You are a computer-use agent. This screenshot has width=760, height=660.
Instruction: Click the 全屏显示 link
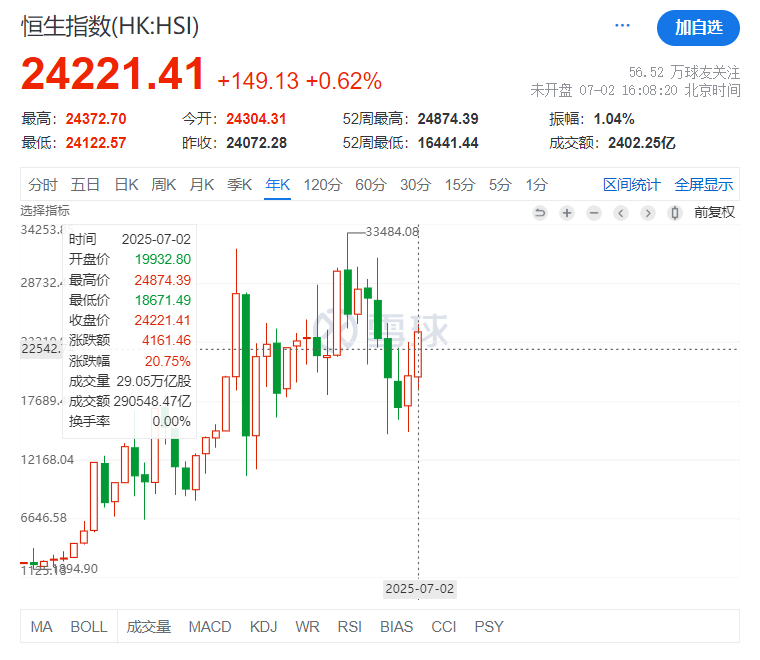click(x=704, y=185)
